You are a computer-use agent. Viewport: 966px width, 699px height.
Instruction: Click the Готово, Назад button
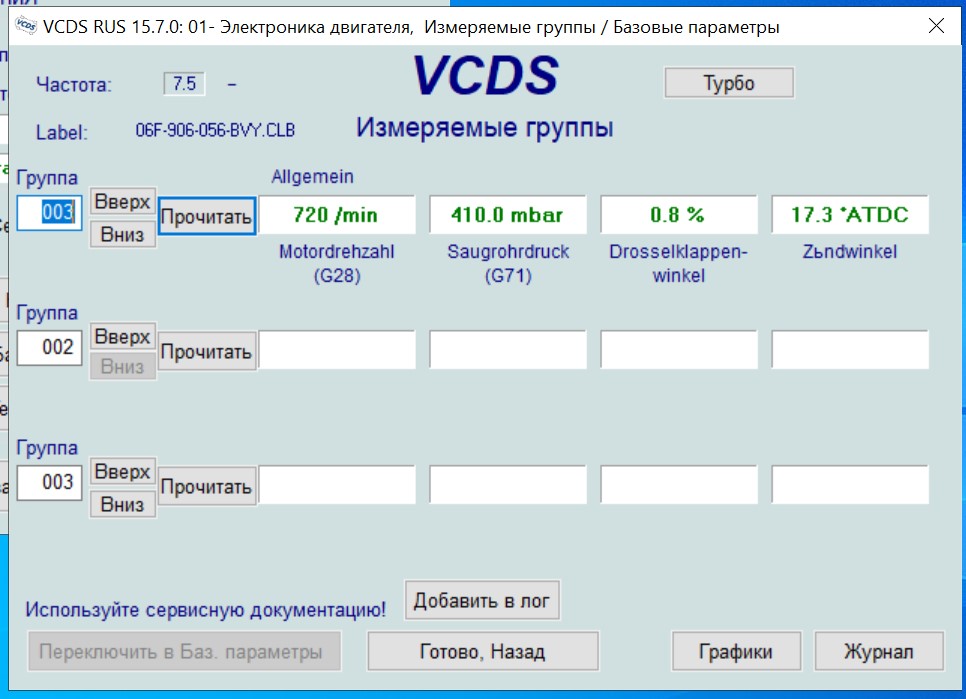pyautogui.click(x=482, y=652)
